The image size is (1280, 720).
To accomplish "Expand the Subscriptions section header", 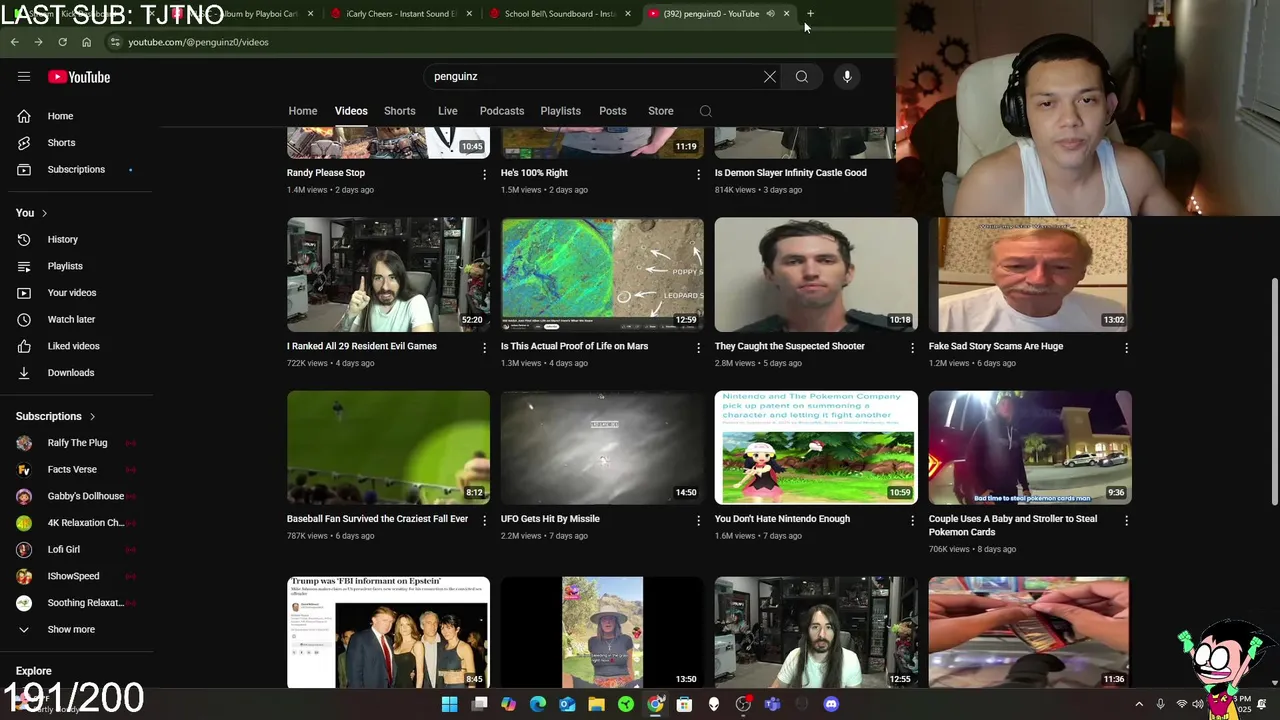I will coord(56,417).
